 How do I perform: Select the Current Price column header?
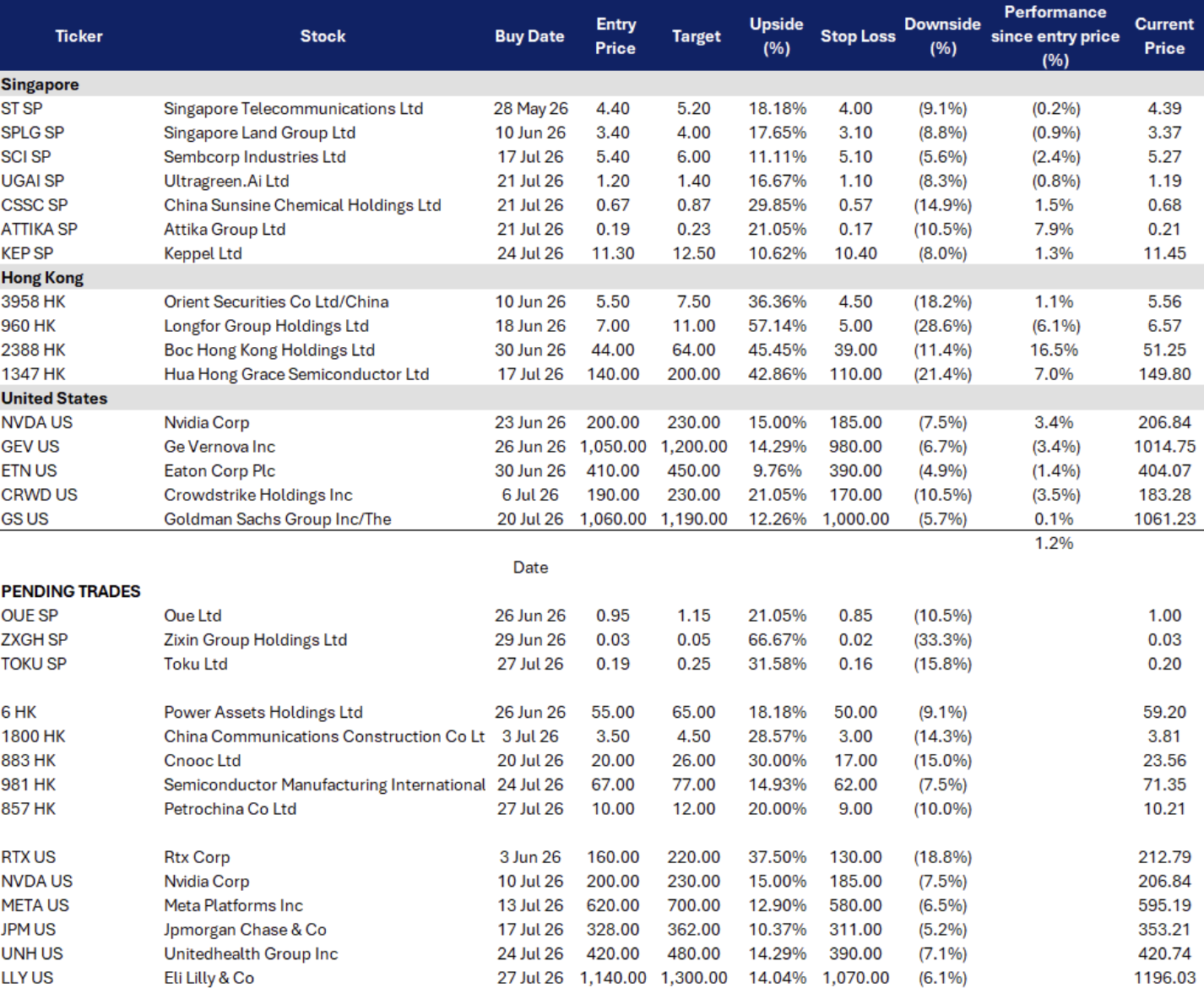[x=1164, y=36]
